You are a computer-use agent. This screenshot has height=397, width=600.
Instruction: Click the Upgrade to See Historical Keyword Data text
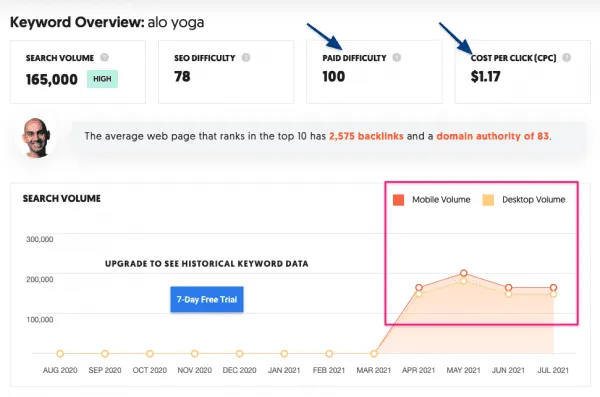pos(207,264)
